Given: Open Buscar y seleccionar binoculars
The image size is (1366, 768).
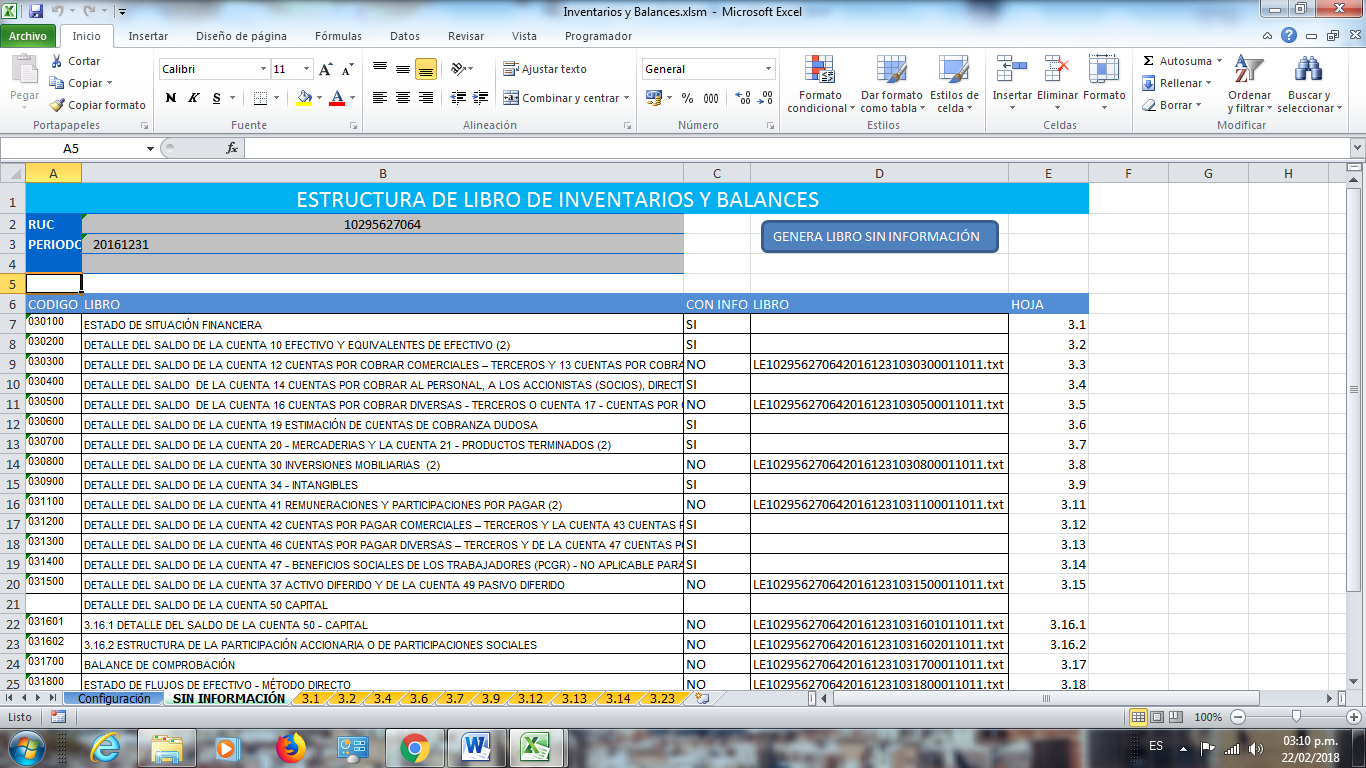Looking at the screenshot, I should coord(1308,70).
